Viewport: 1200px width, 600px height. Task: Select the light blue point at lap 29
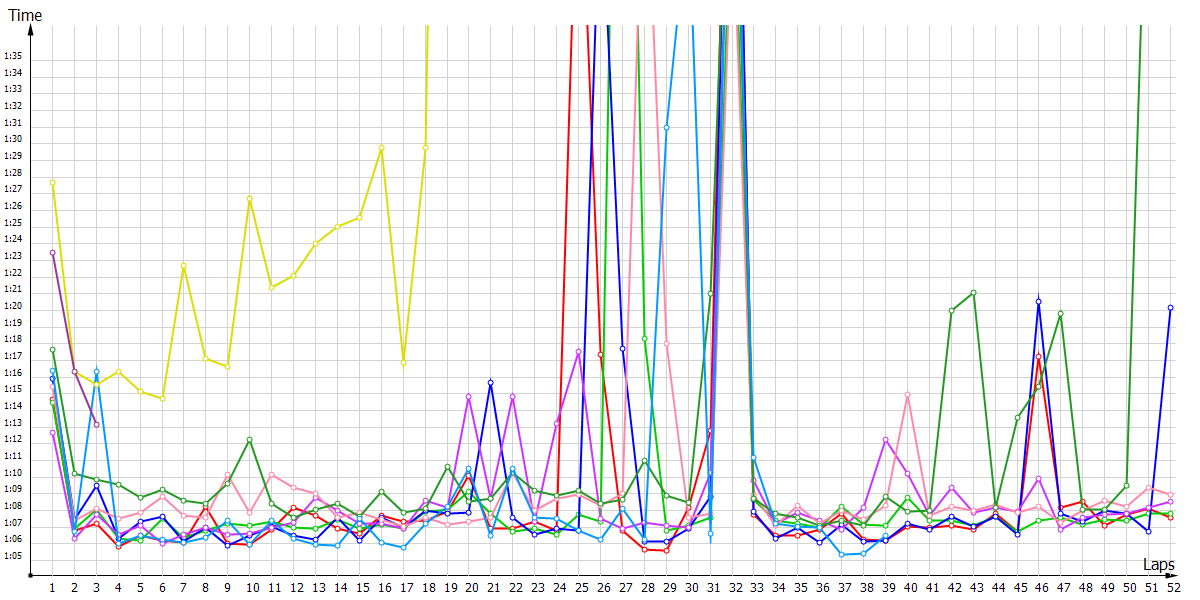coord(666,128)
